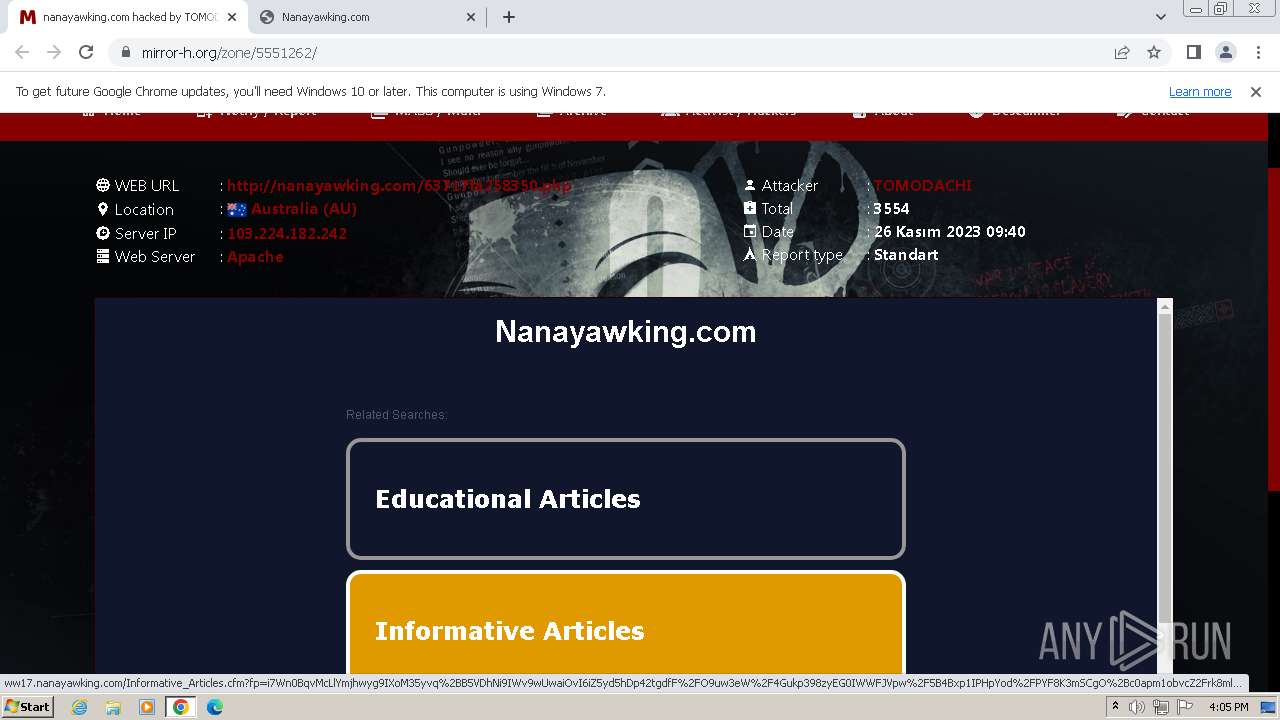Click the padlock site info icon
1280x720 pixels.
coord(125,52)
